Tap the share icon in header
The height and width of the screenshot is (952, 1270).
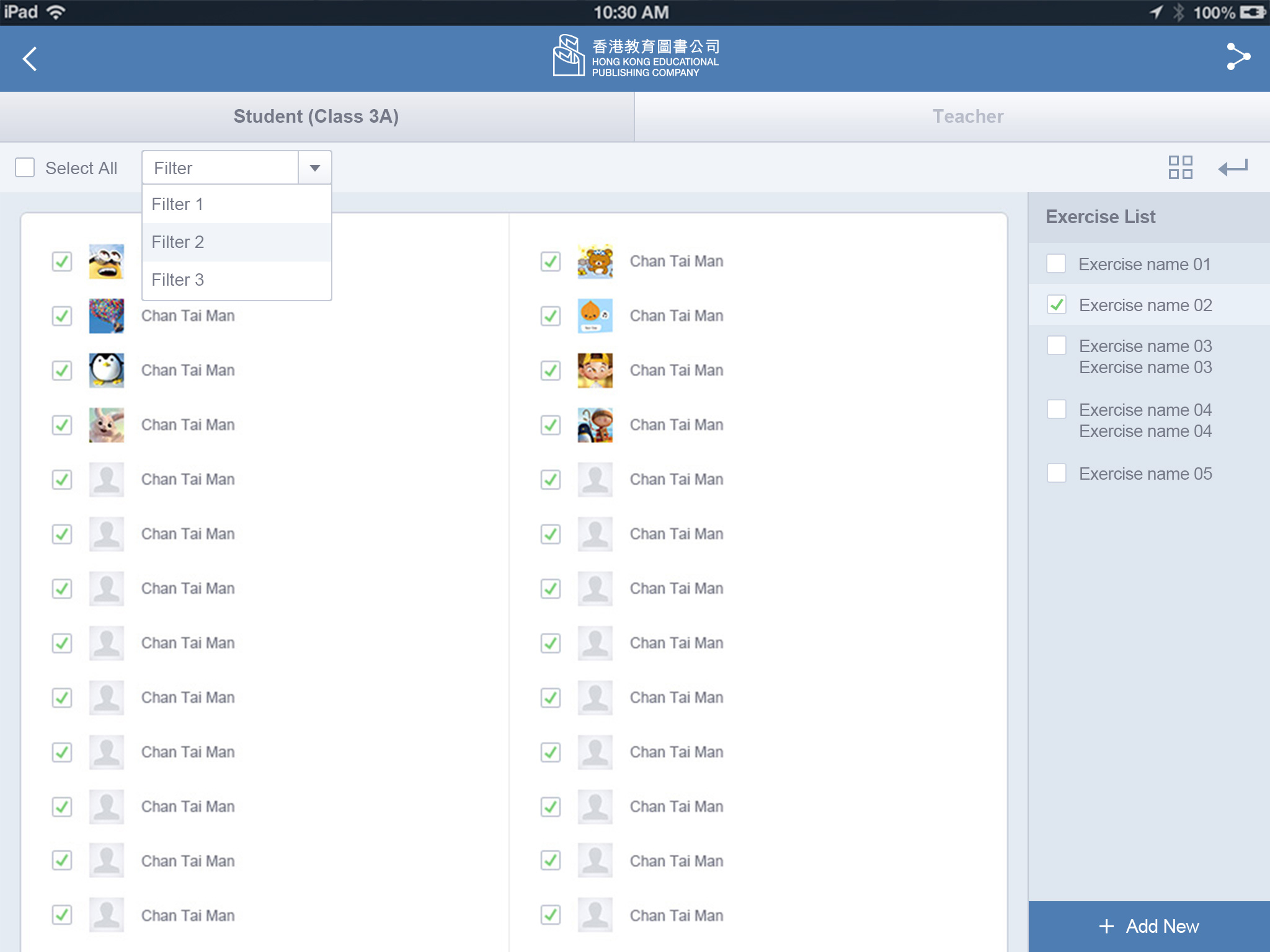[x=1238, y=57]
